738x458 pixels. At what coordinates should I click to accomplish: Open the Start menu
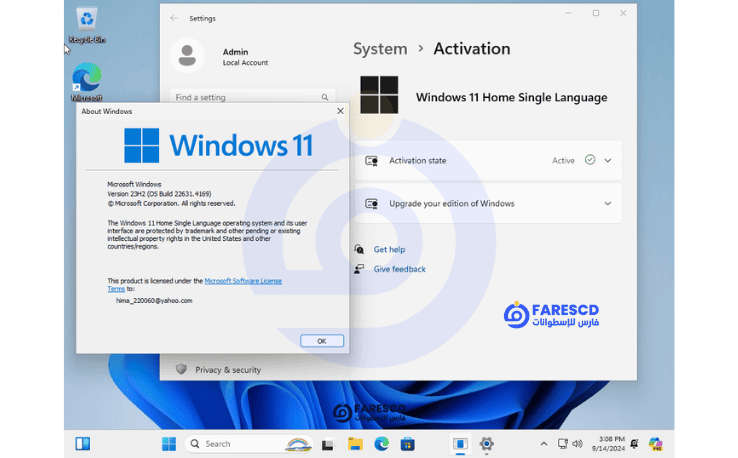(168, 444)
